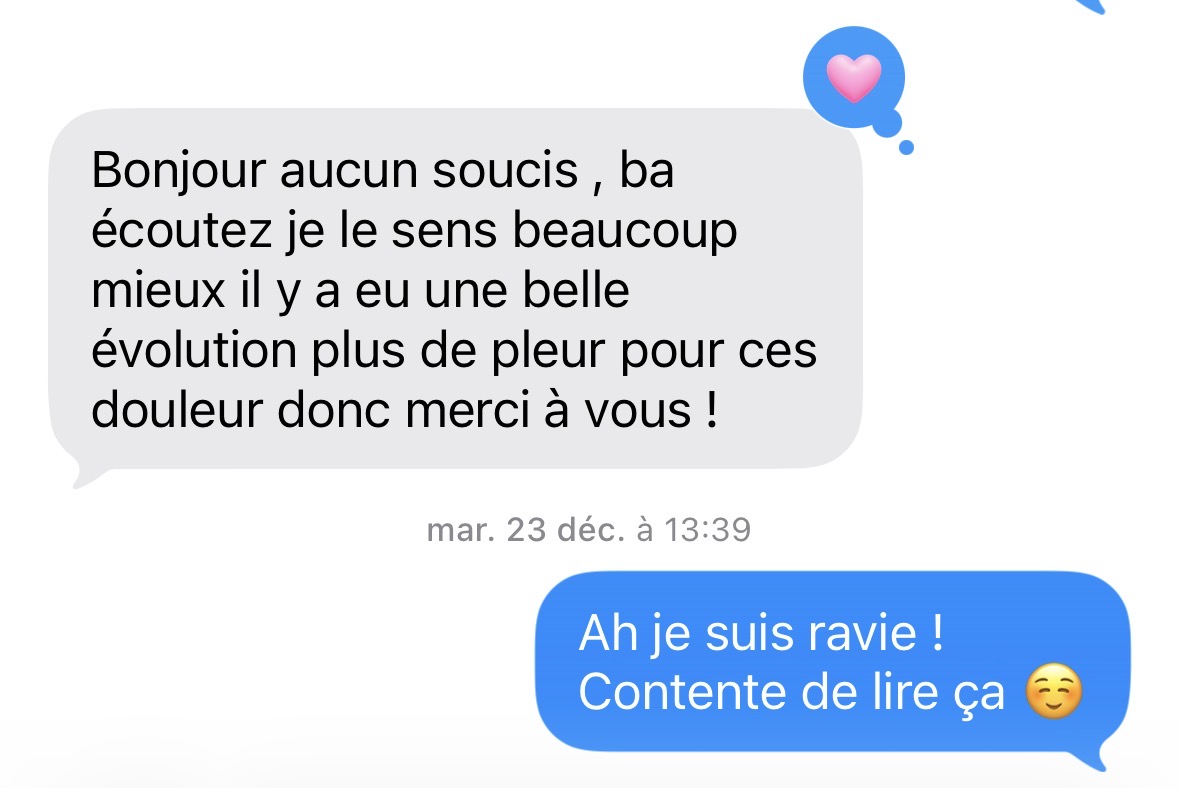The image size is (1179, 788).
Task: Click 'écoutez' in the gray bubble
Action: tap(181, 230)
